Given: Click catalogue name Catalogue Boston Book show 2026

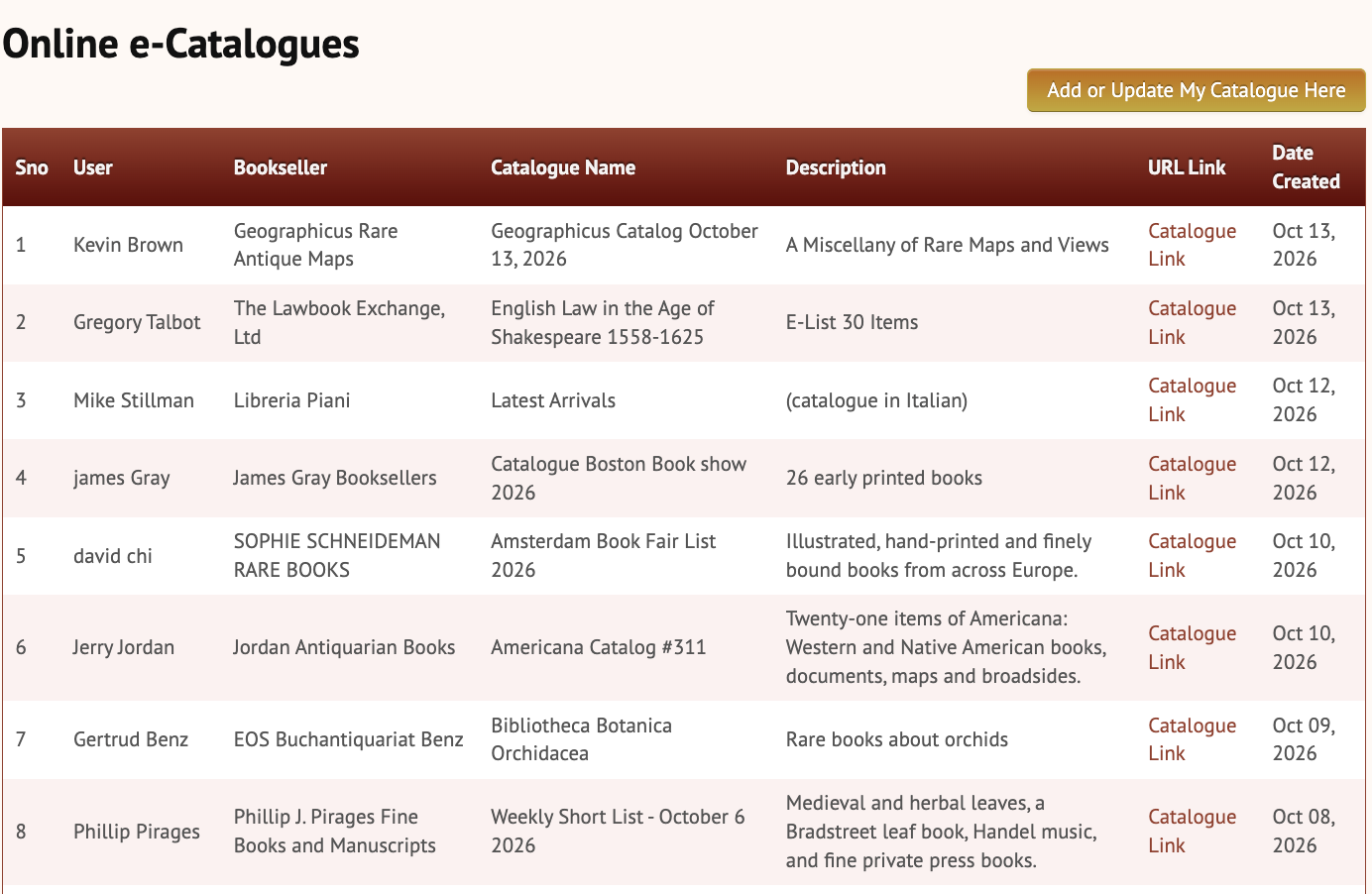Looking at the screenshot, I should click(619, 478).
